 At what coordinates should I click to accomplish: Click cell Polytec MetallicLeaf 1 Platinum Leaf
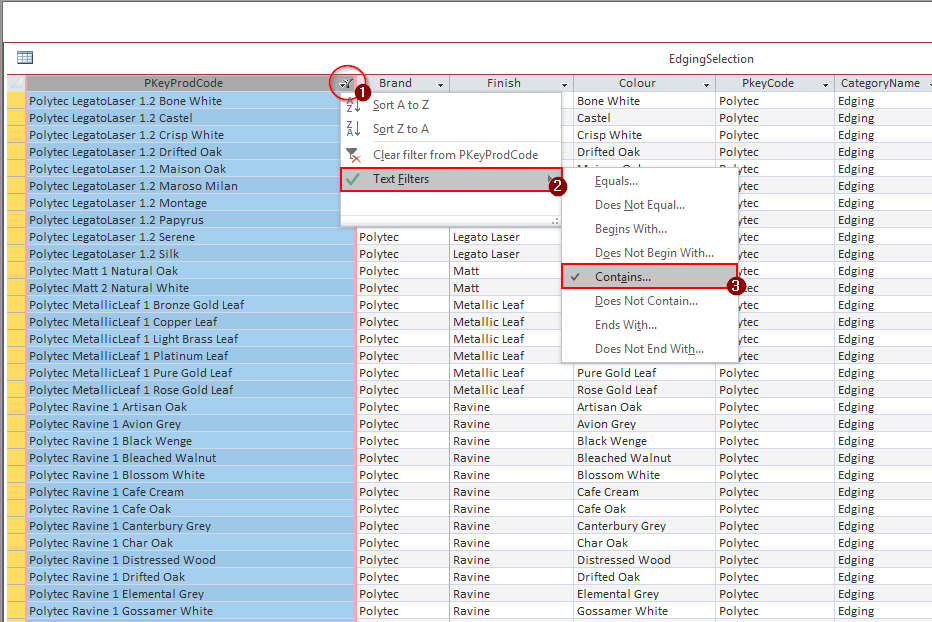click(x=191, y=356)
